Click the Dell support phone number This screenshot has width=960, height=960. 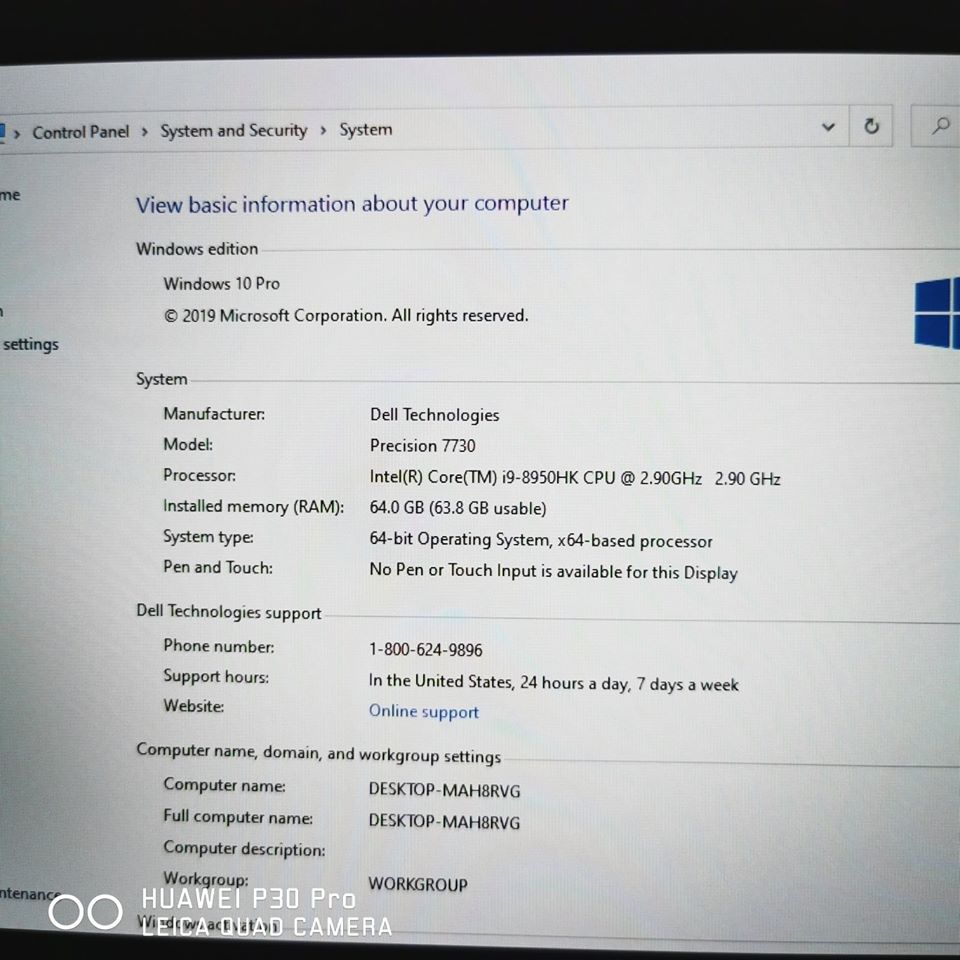pos(425,650)
